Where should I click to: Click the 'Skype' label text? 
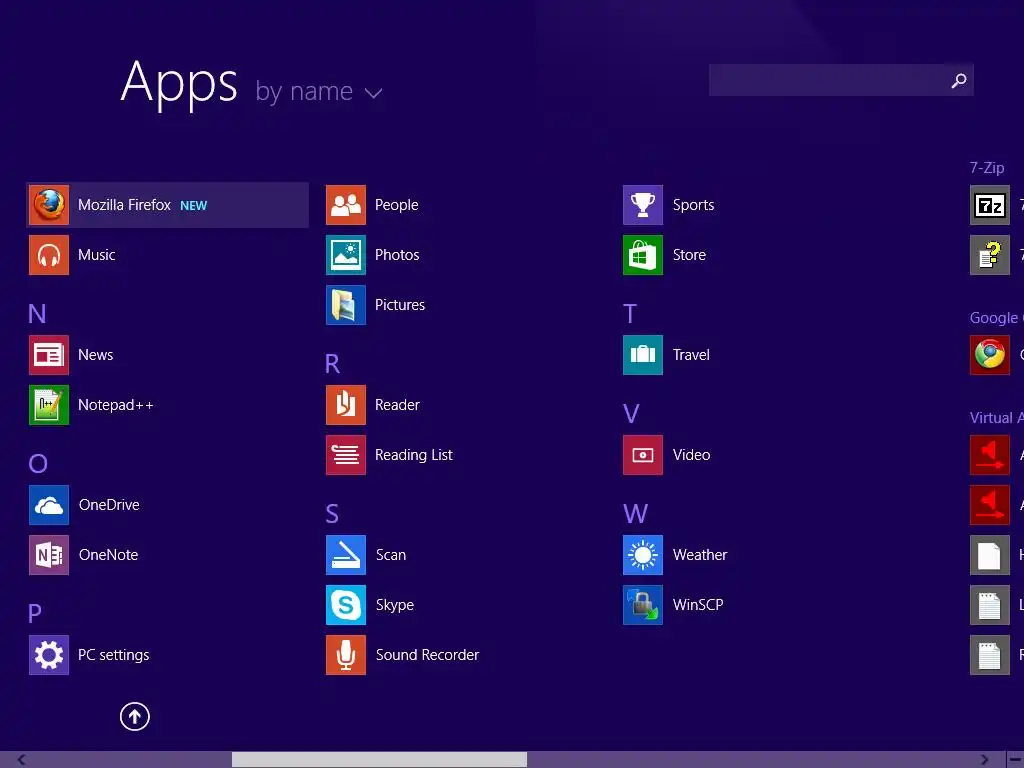(394, 605)
